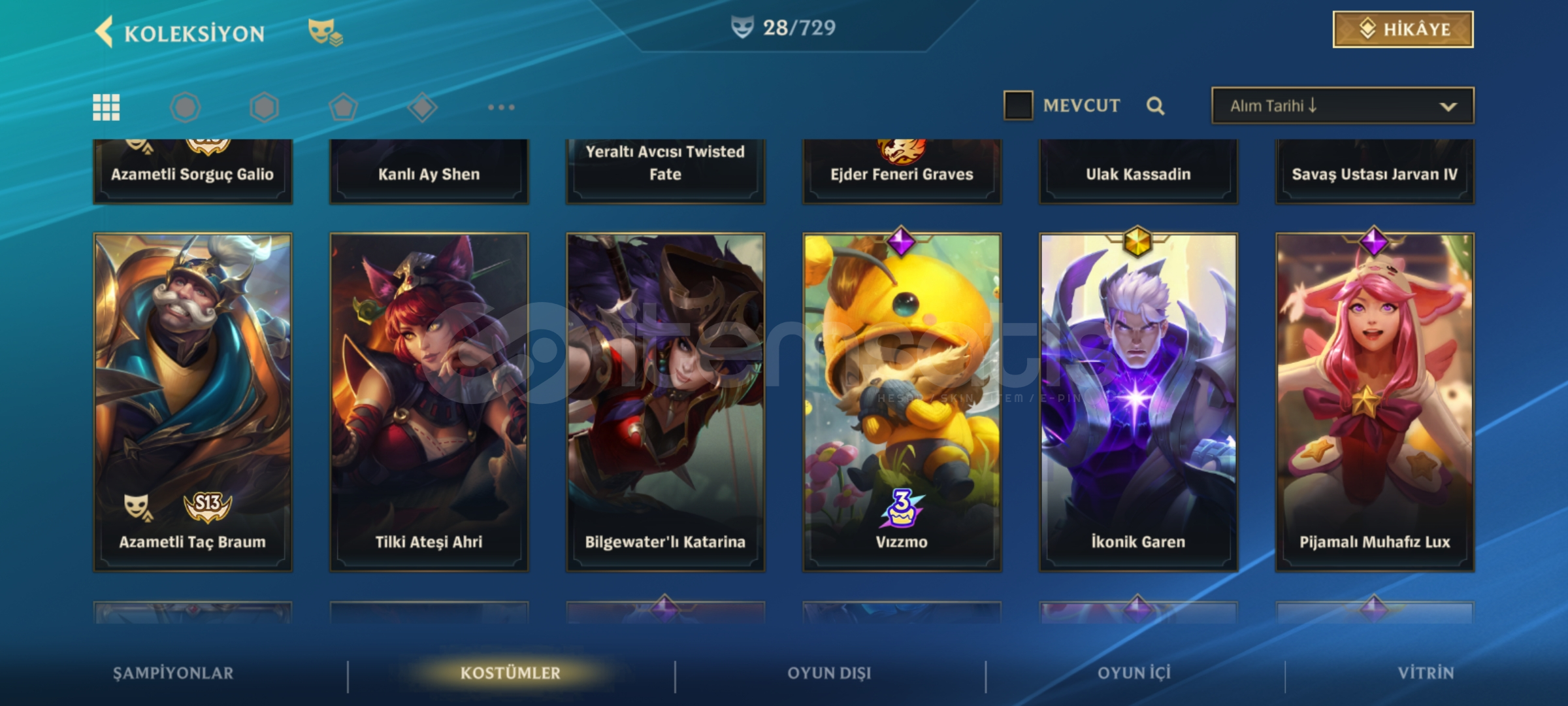The height and width of the screenshot is (706, 1568).
Task: Enable the MEVCUT checkbox
Action: (1018, 105)
